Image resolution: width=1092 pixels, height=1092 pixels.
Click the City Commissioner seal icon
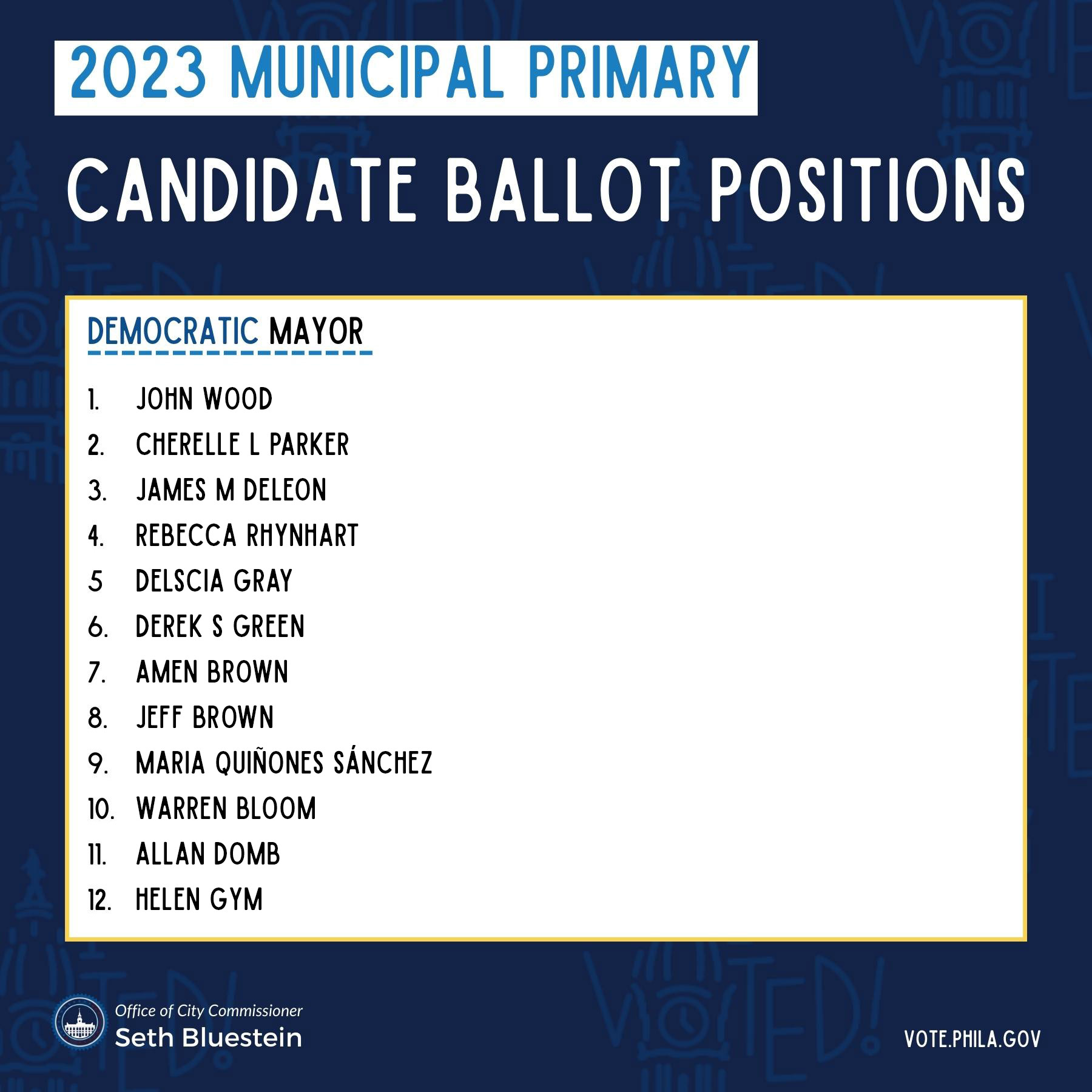click(79, 1022)
